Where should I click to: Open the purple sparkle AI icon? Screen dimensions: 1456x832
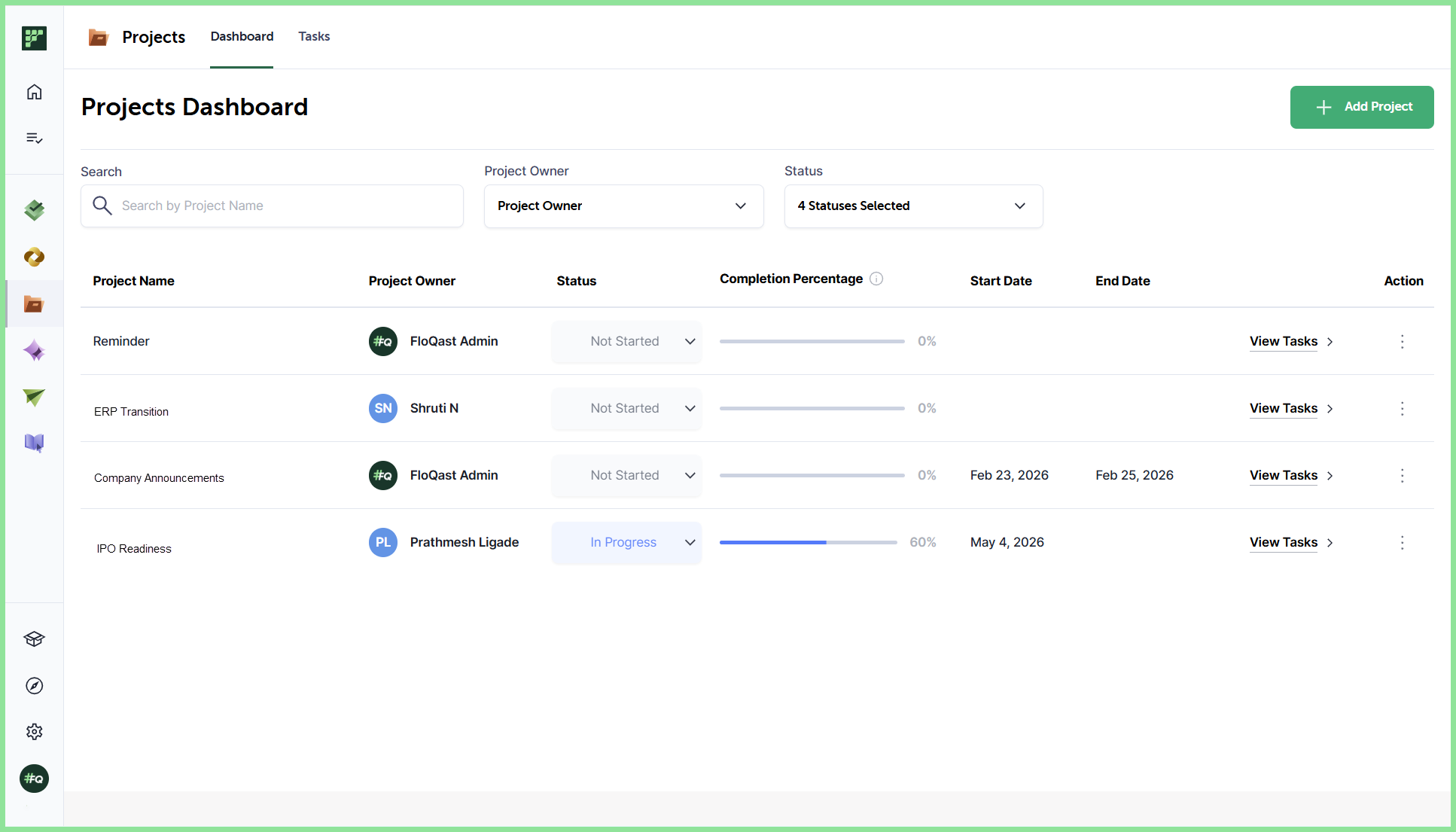[x=34, y=350]
